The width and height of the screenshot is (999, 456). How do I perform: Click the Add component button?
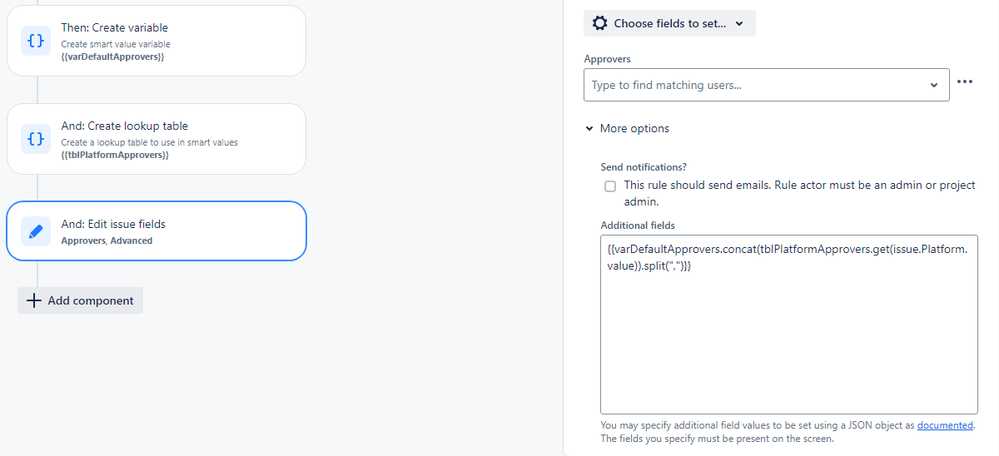[x=80, y=301]
